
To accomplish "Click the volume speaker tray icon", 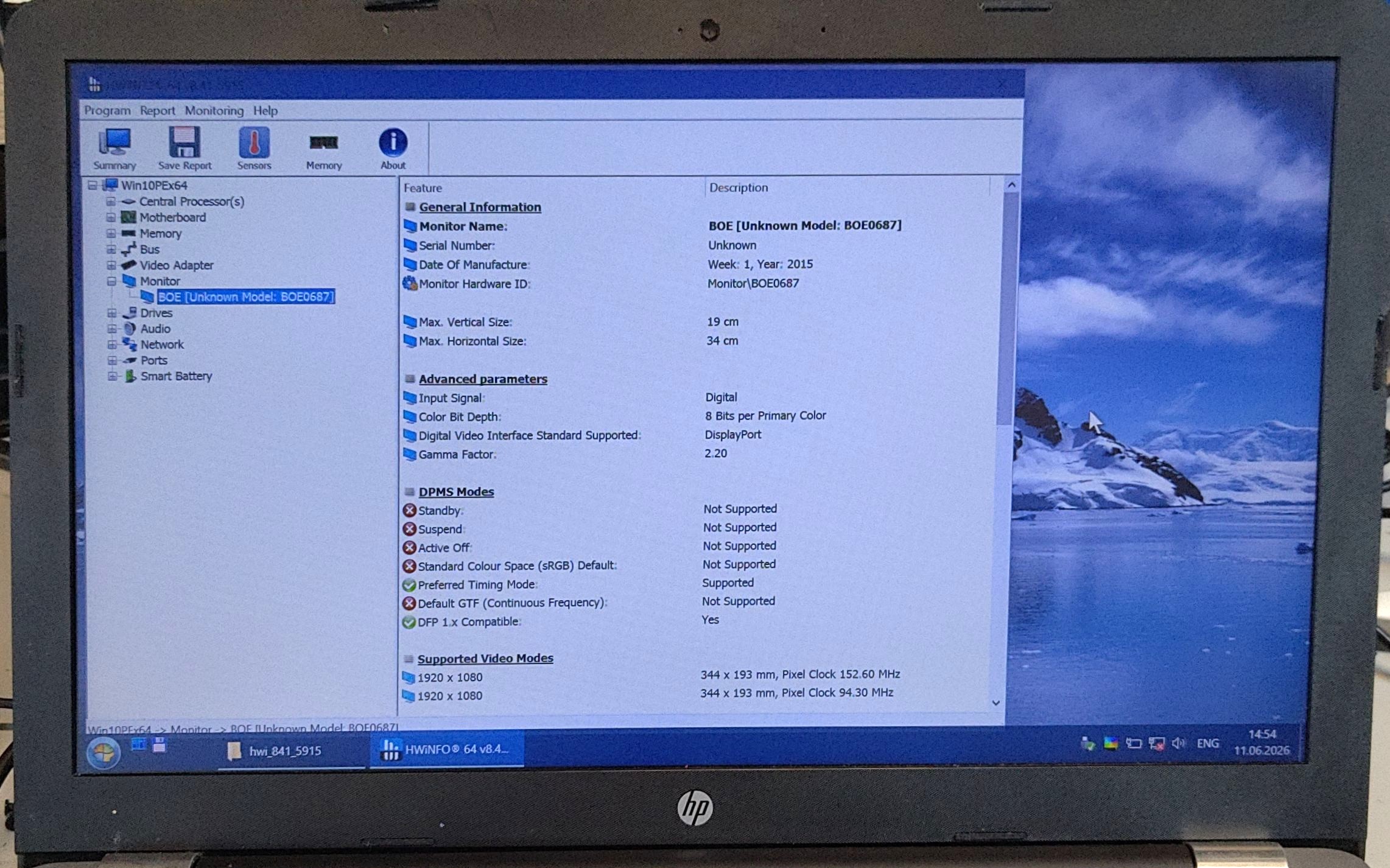I will coord(1179,743).
